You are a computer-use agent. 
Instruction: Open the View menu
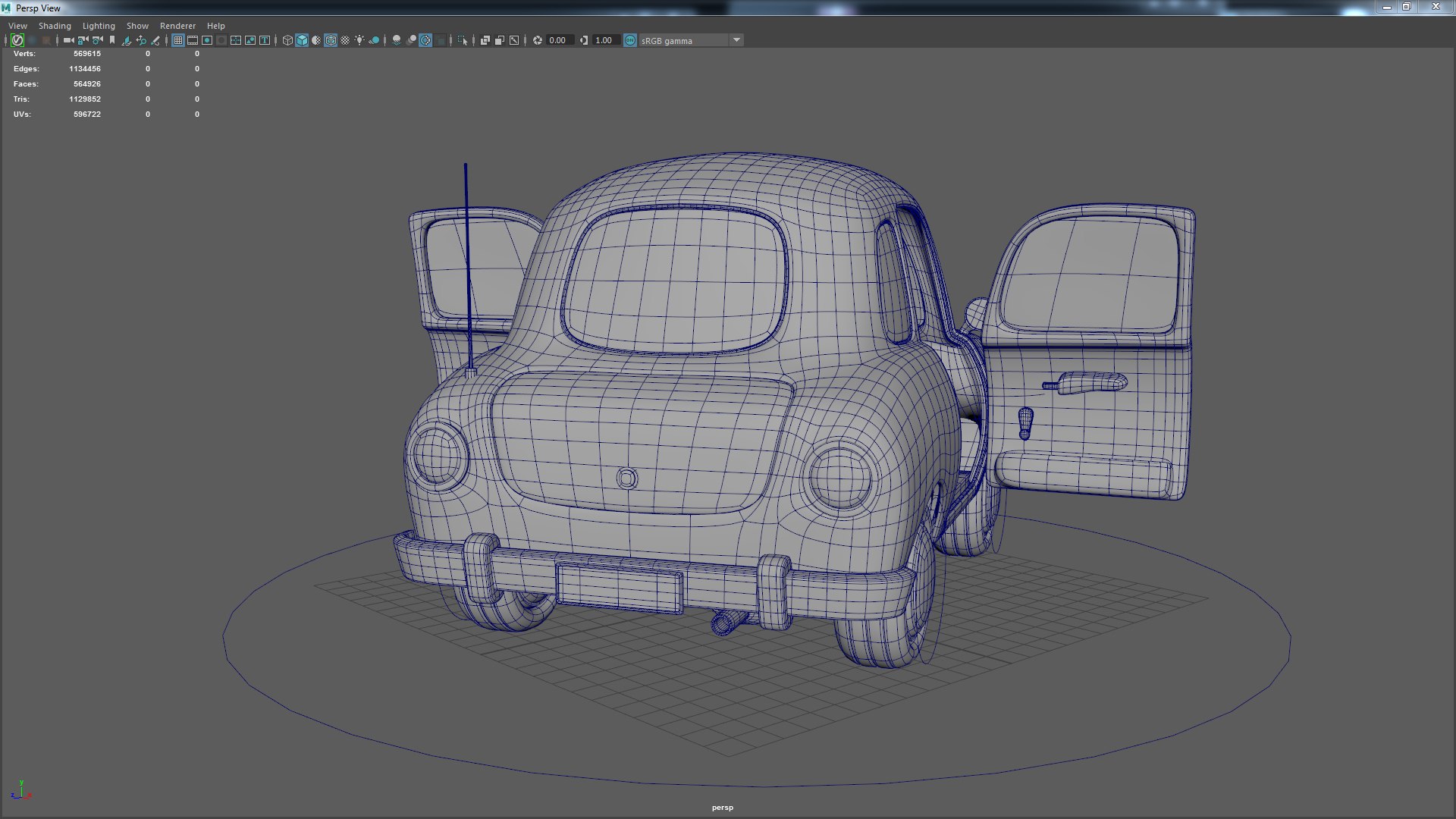click(17, 26)
